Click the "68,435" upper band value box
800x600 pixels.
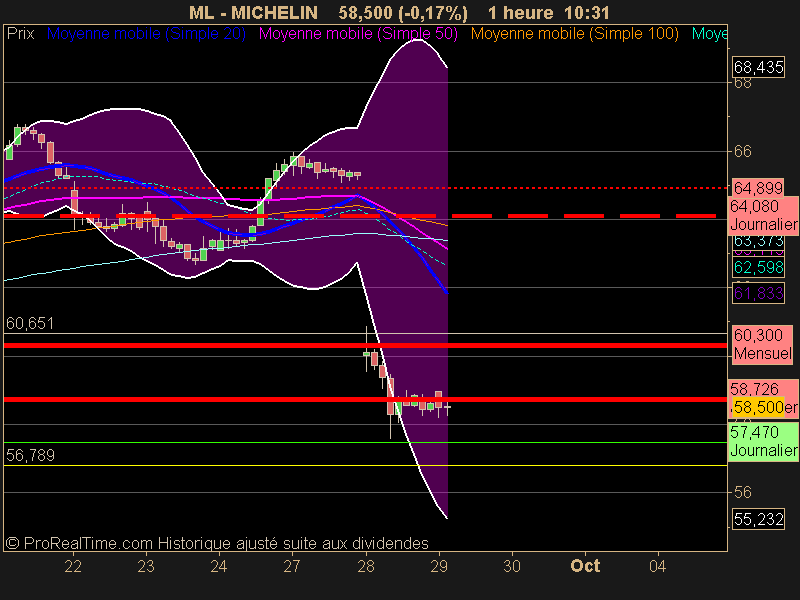tap(758, 67)
